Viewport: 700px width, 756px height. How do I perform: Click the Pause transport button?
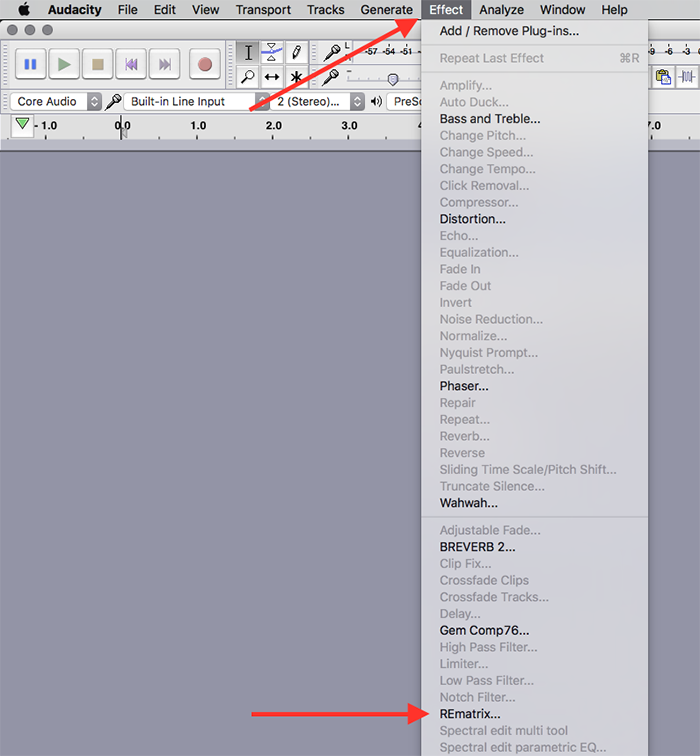[30, 64]
